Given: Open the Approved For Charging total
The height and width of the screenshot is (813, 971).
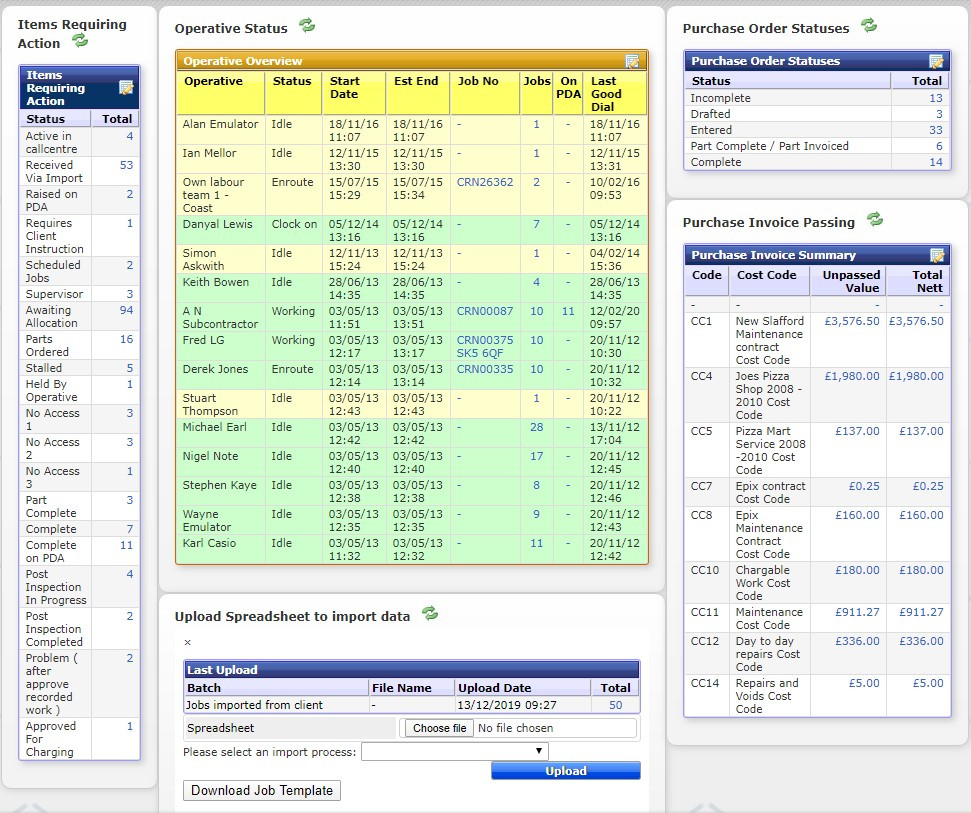Looking at the screenshot, I should tap(129, 726).
